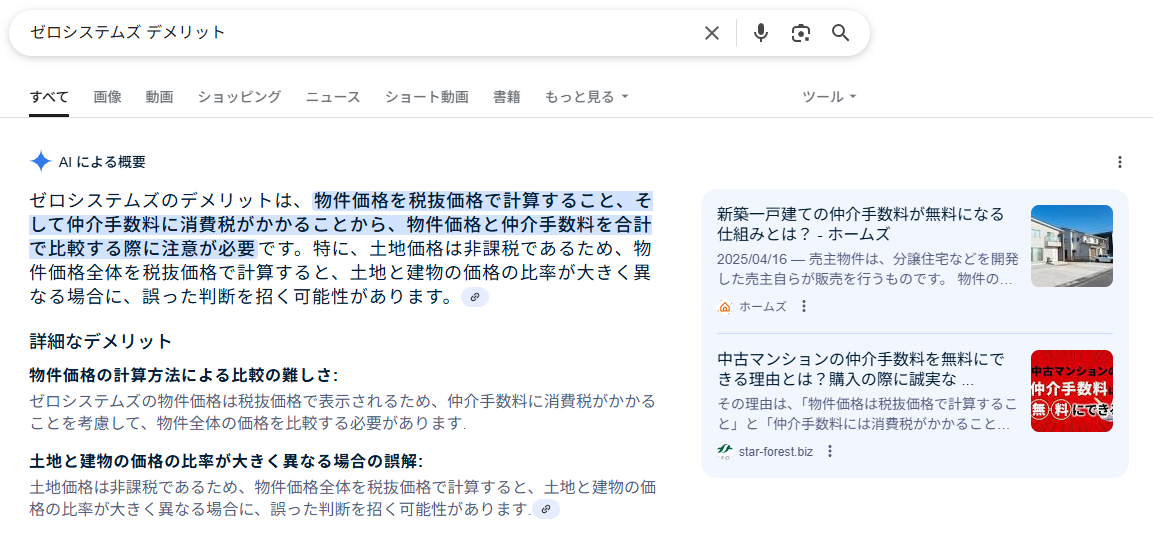Focus the search field containing ゼロシステムズ デメリット
The height and width of the screenshot is (534, 1153).
(x=360, y=33)
